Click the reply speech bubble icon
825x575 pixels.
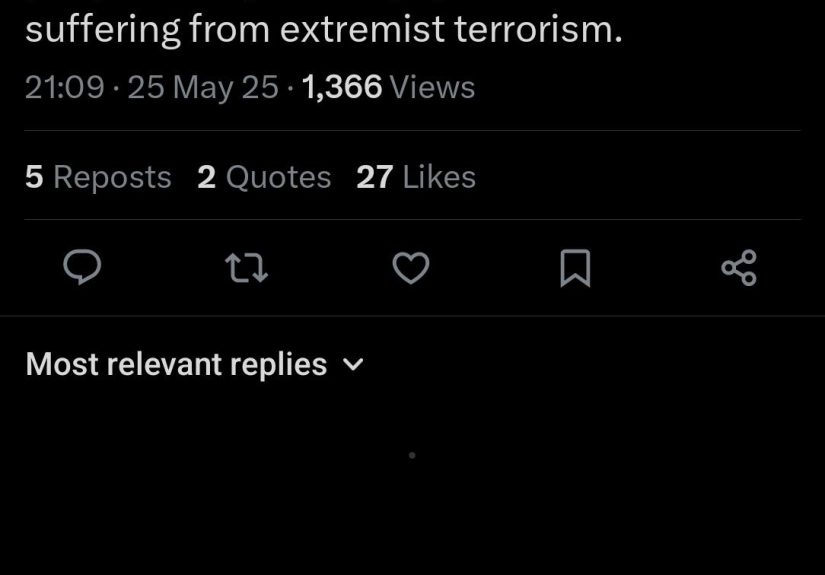[82, 267]
